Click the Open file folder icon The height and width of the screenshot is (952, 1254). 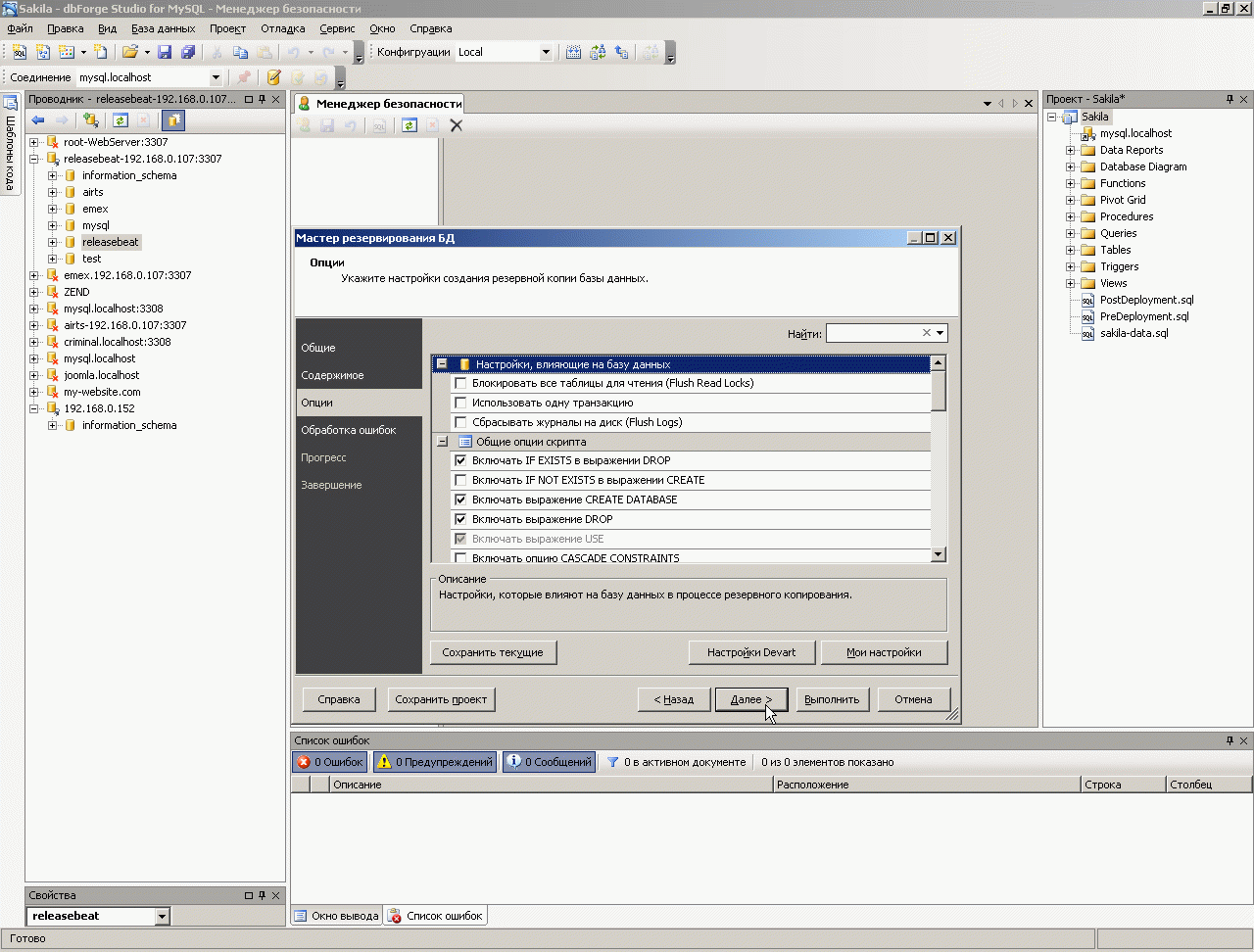129,53
